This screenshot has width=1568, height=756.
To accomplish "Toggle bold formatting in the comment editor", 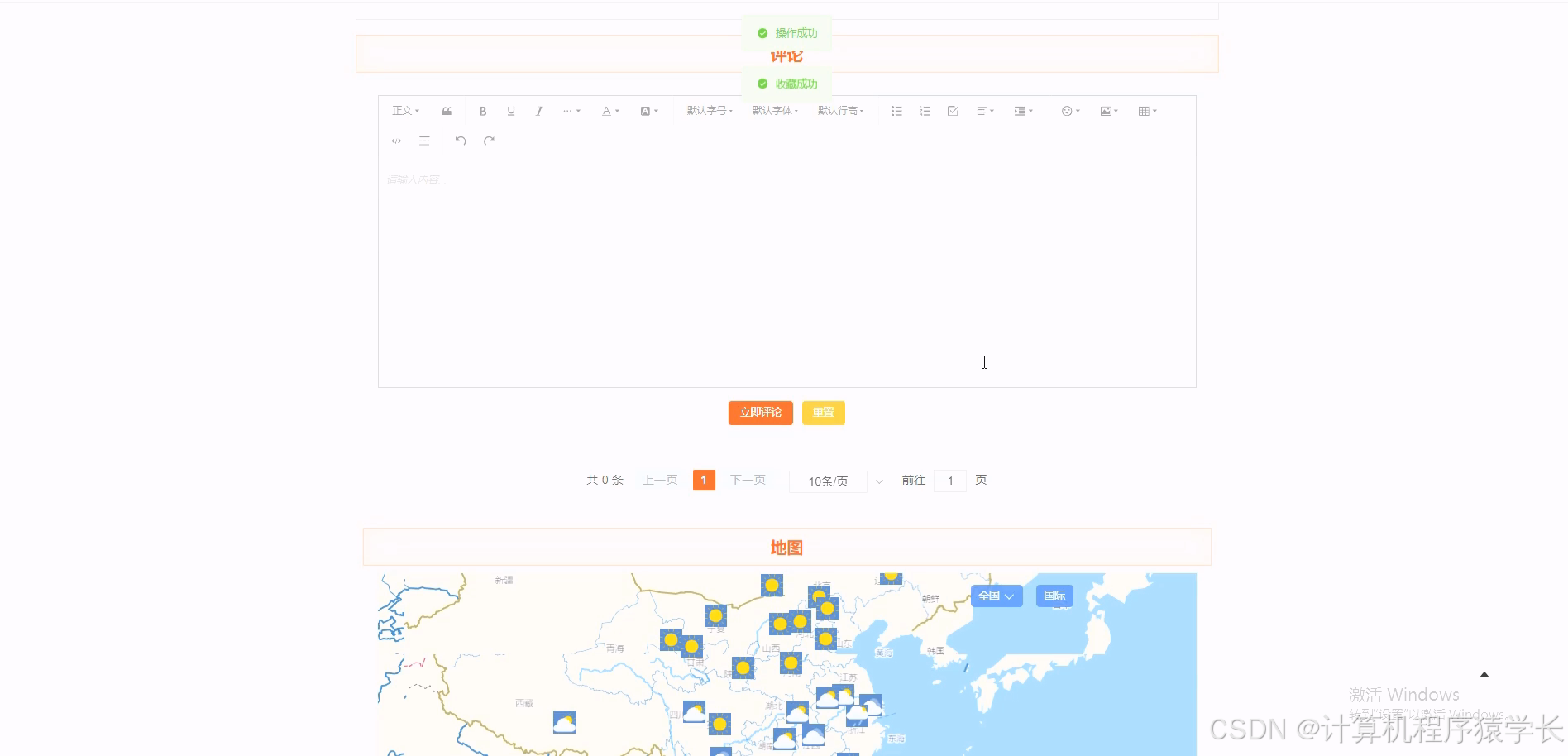I will coord(482,110).
